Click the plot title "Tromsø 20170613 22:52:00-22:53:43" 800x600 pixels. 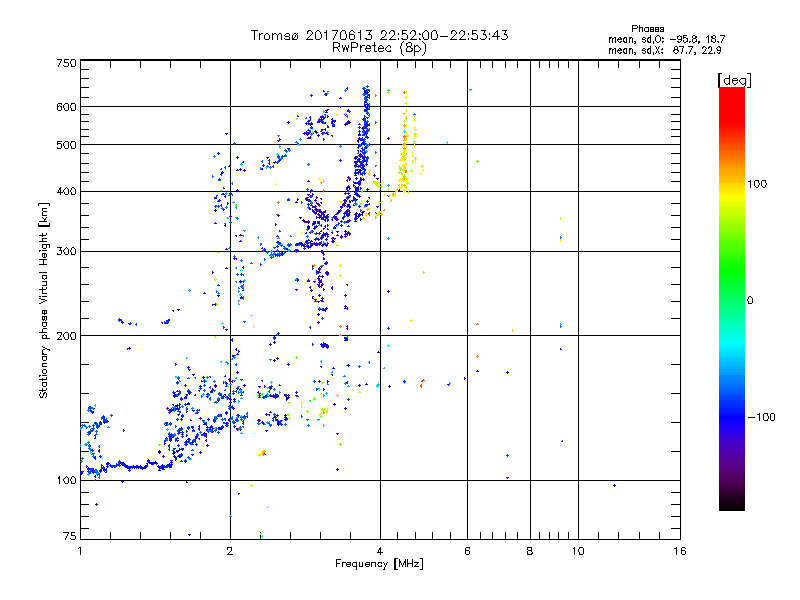point(379,35)
